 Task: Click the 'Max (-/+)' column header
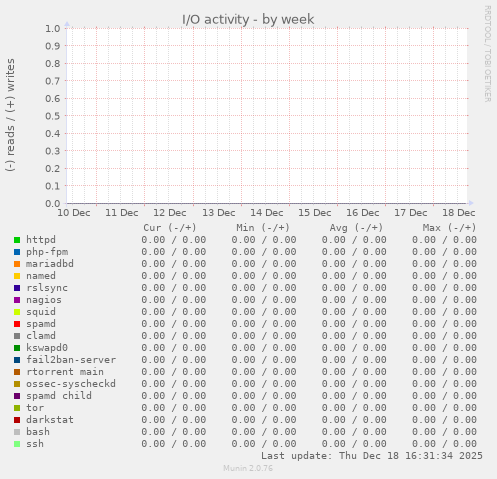pos(449,228)
